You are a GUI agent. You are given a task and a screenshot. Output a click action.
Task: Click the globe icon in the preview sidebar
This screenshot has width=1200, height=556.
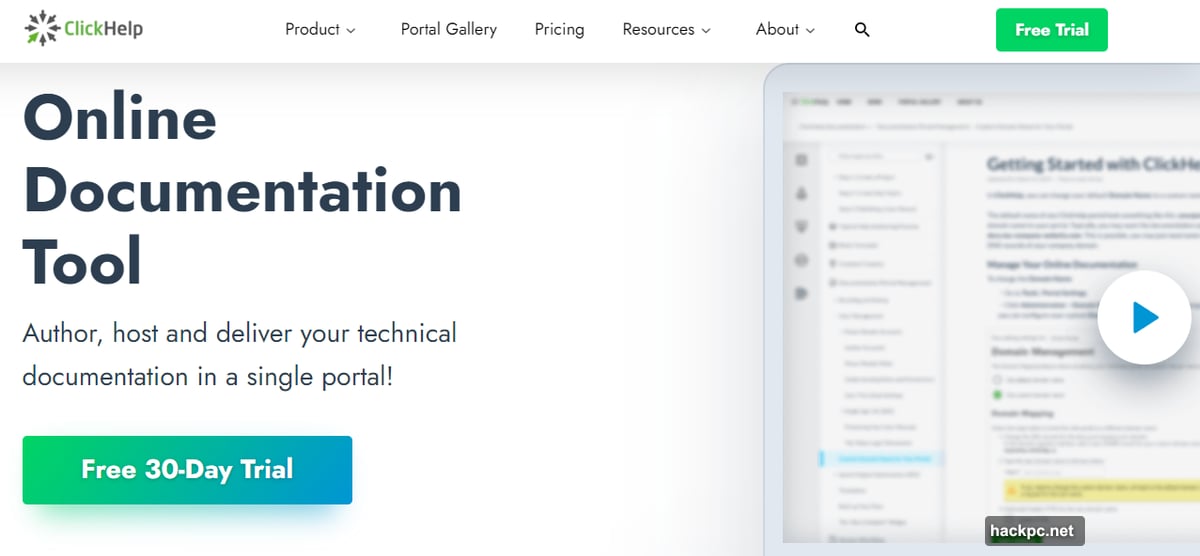tap(801, 260)
